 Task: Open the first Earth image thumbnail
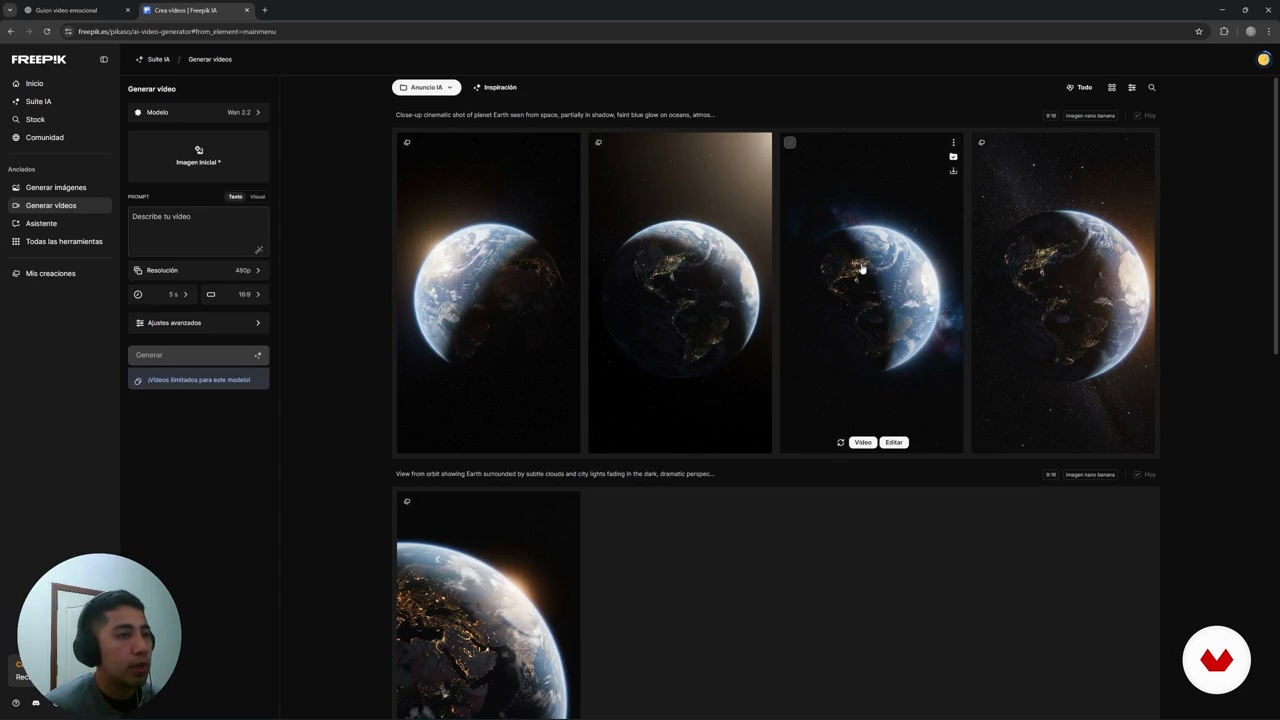tap(488, 293)
